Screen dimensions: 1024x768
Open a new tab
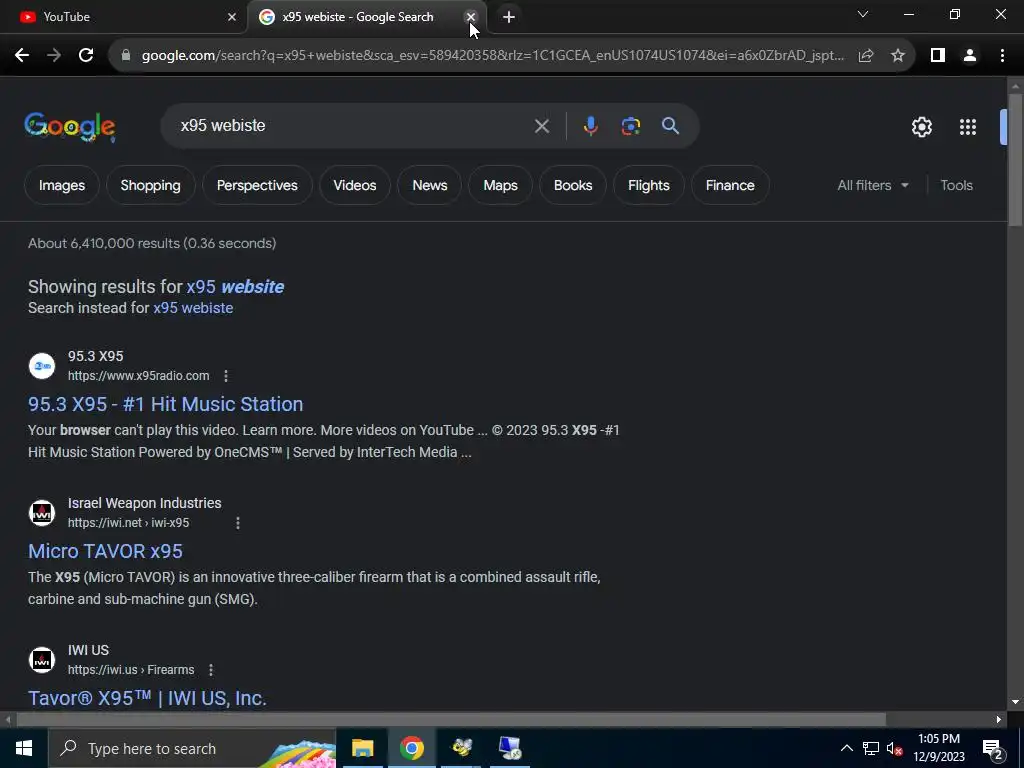point(509,17)
